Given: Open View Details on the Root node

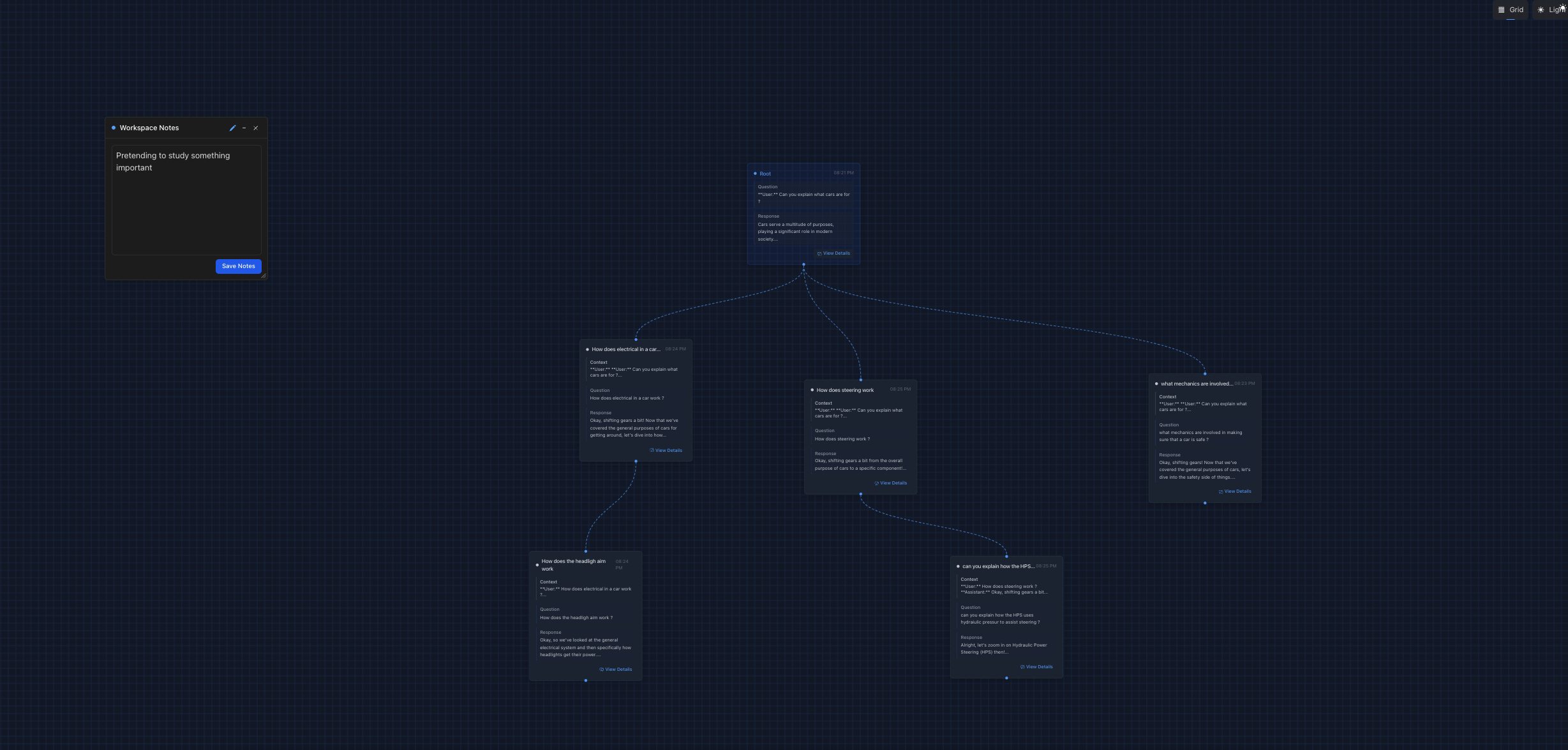Looking at the screenshot, I should click(833, 253).
